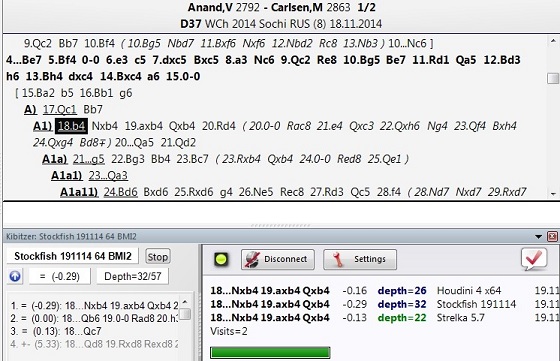
Task: Click the blue up-arrow engine icon
Action: point(15,276)
